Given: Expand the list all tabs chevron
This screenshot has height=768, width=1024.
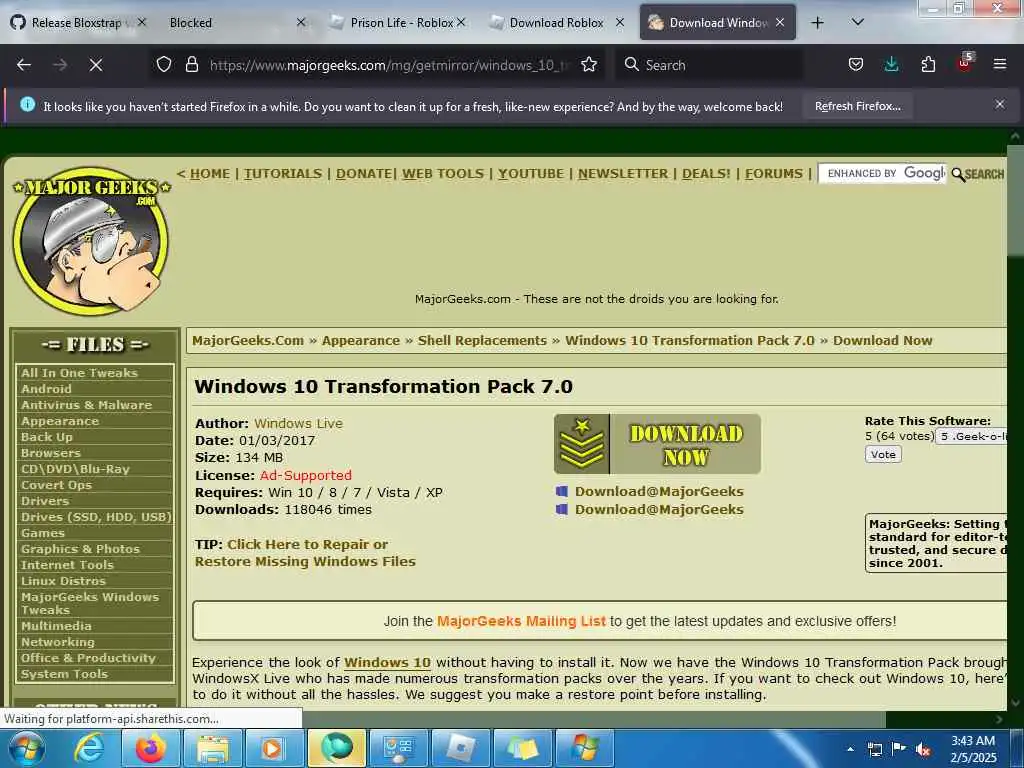Looking at the screenshot, I should pos(858,23).
